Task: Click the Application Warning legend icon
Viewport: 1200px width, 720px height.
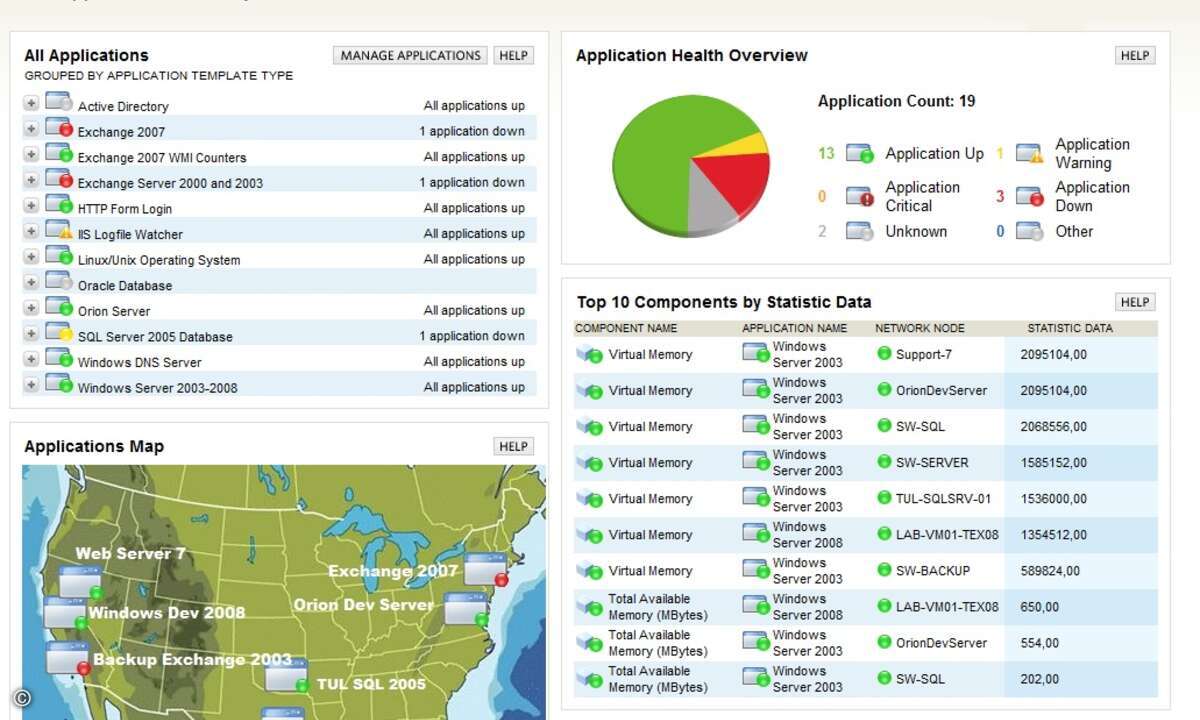Action: [1030, 154]
